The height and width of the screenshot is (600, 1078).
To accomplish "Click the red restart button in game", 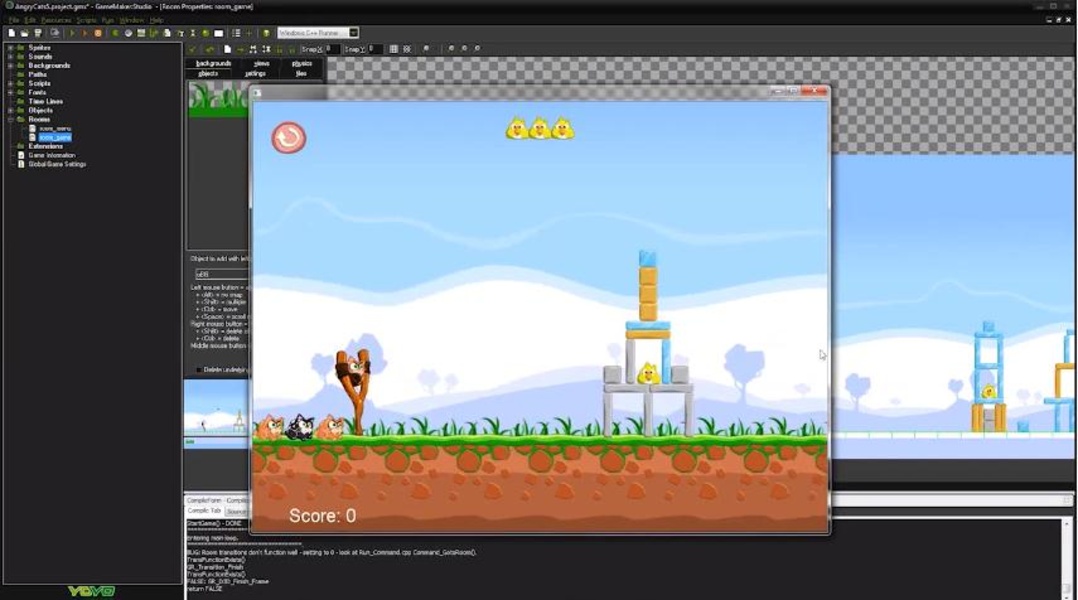I will pyautogui.click(x=289, y=138).
